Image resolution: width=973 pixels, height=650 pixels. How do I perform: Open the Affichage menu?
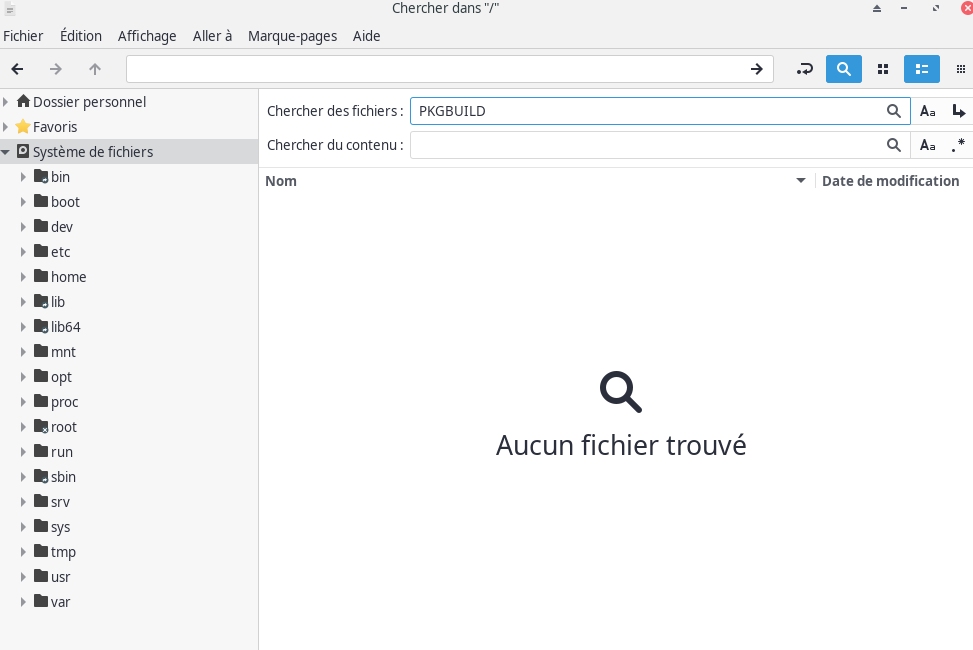click(147, 36)
